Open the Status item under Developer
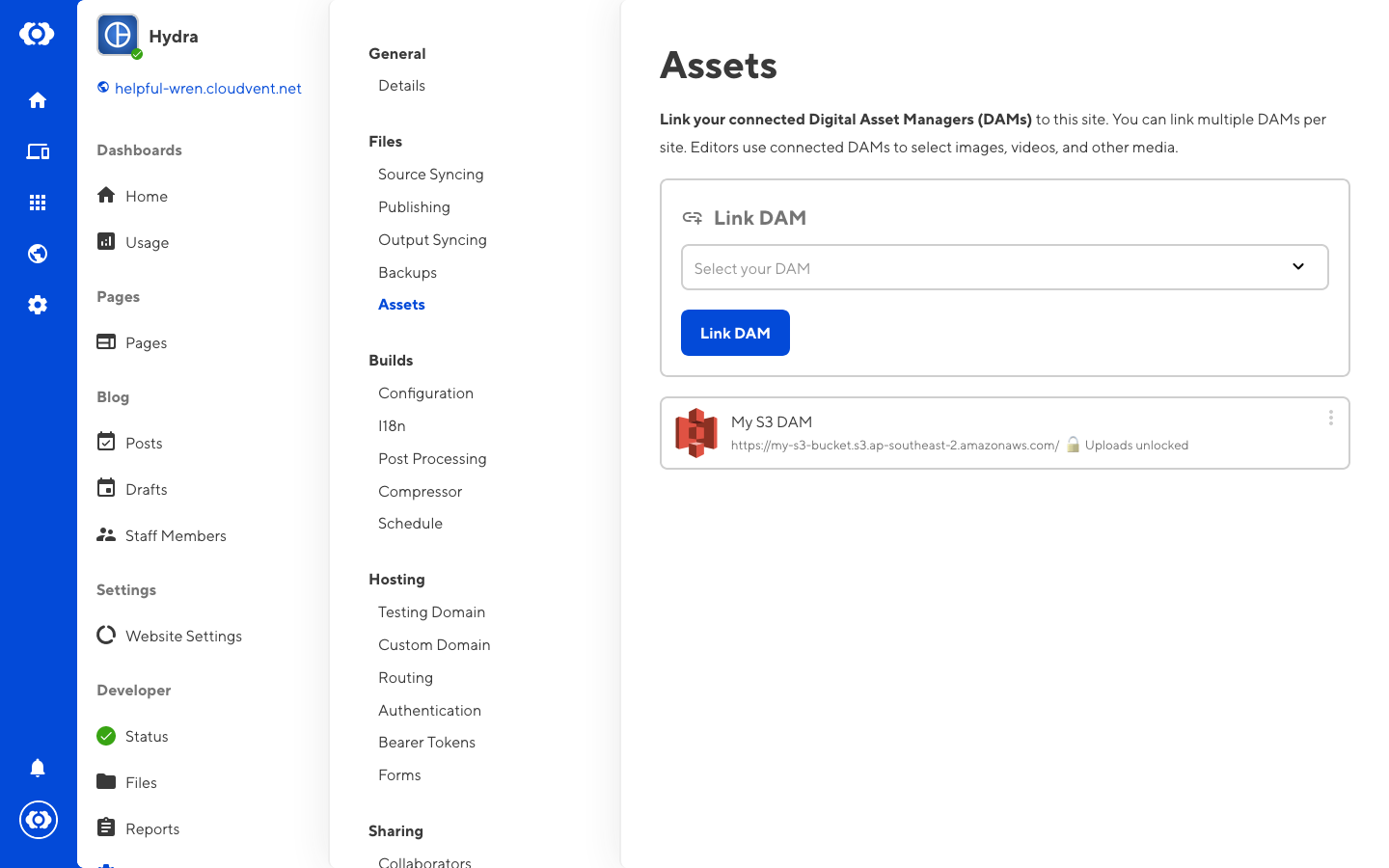The height and width of the screenshot is (868, 1389). pos(147,737)
